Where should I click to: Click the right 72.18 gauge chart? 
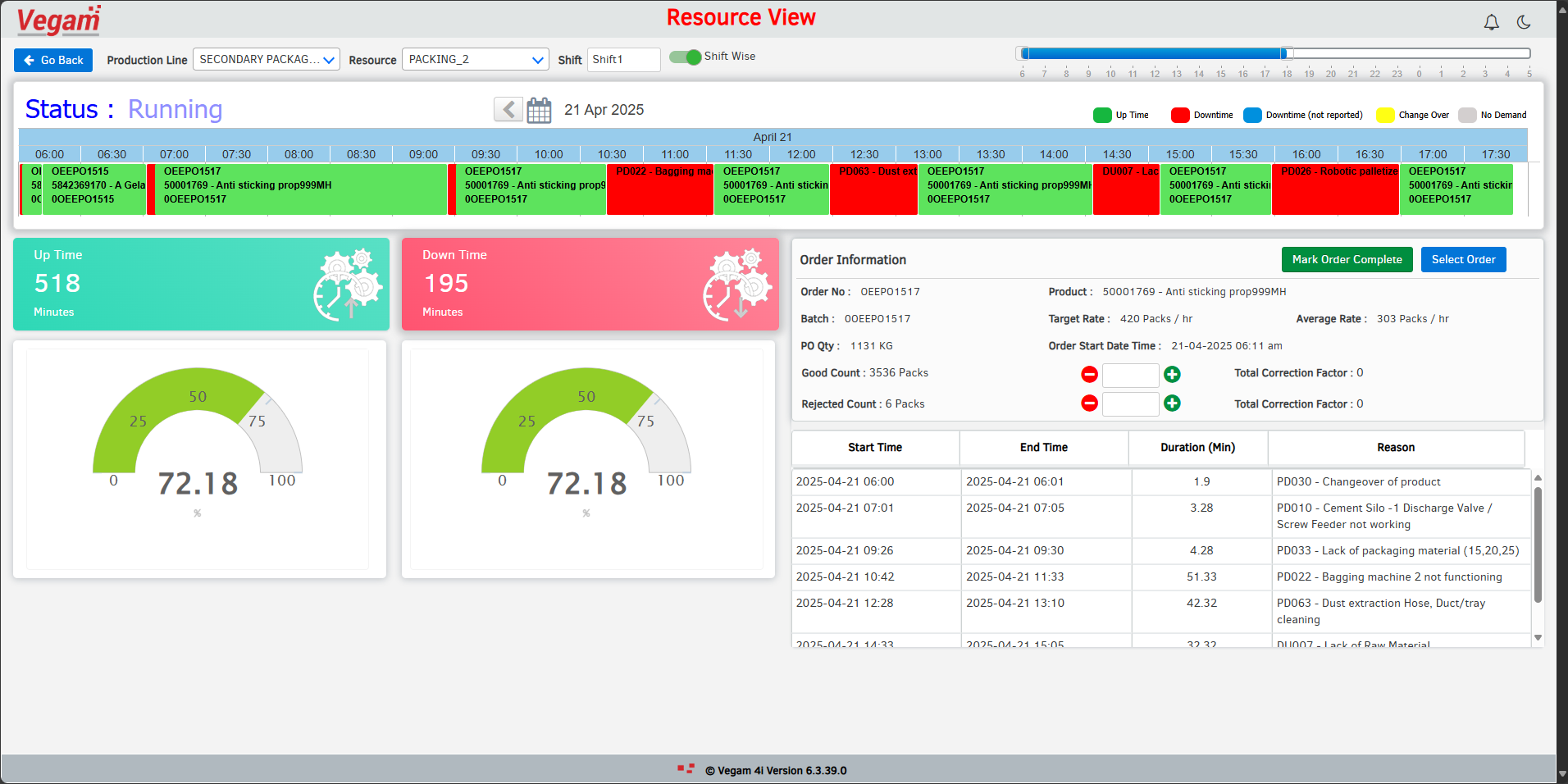[x=586, y=459]
